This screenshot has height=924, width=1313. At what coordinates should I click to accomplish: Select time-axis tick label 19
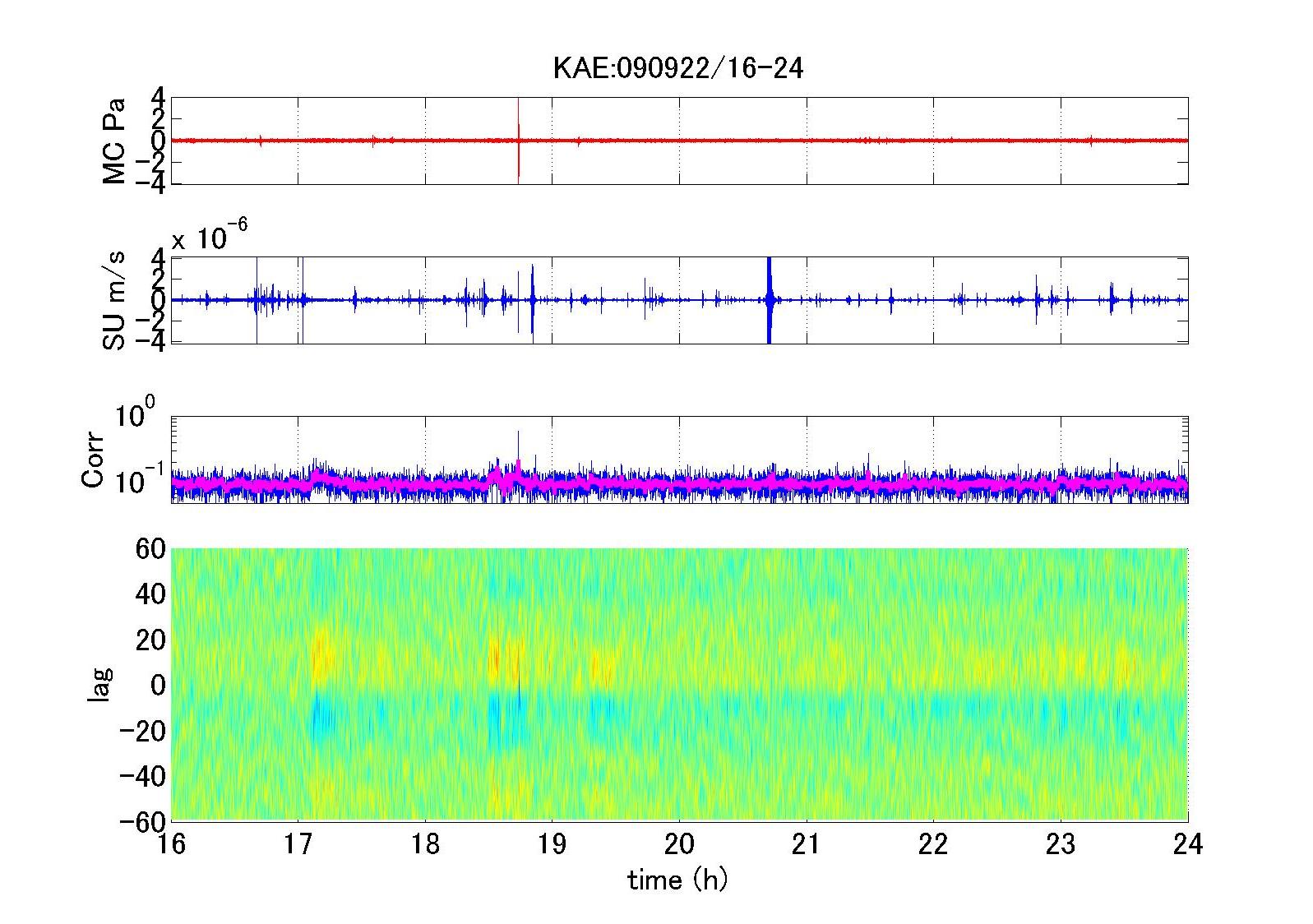point(552,843)
